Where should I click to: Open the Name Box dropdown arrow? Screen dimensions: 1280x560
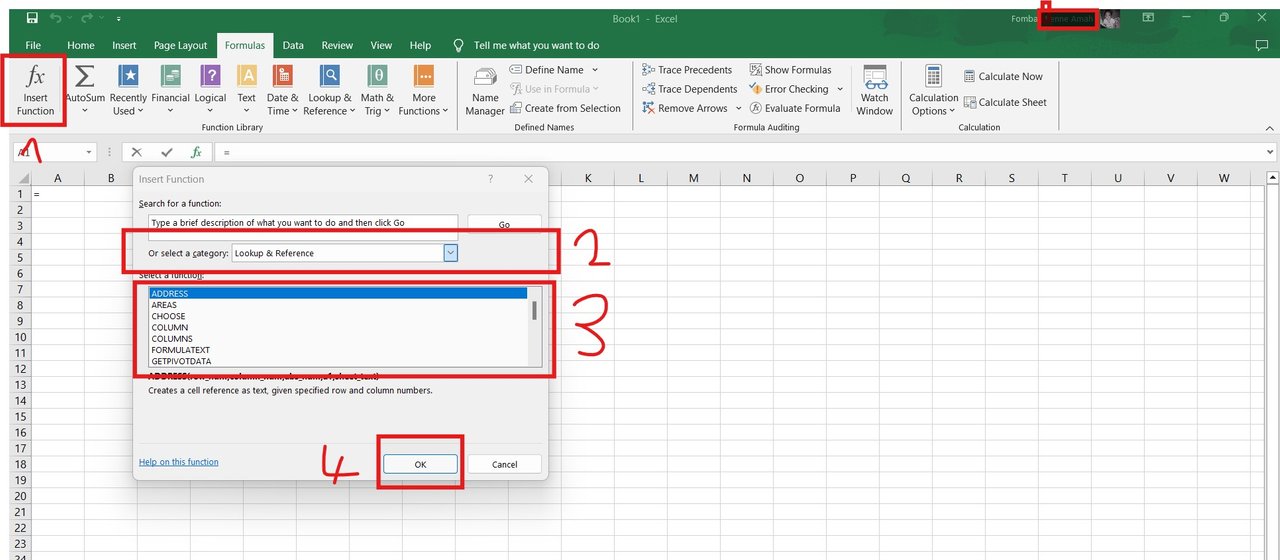click(x=89, y=152)
